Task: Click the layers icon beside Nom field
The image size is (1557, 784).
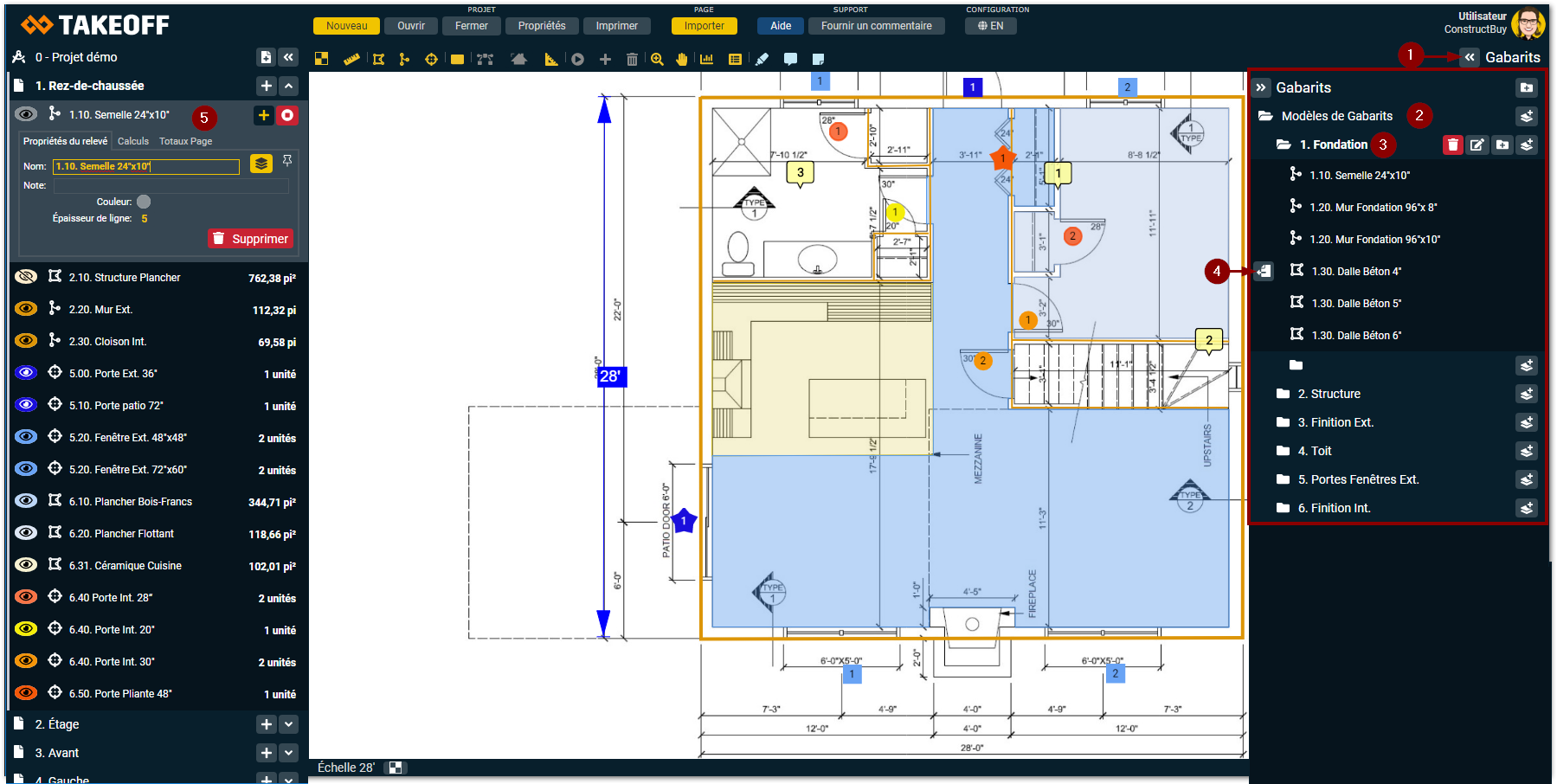Action: [261, 164]
